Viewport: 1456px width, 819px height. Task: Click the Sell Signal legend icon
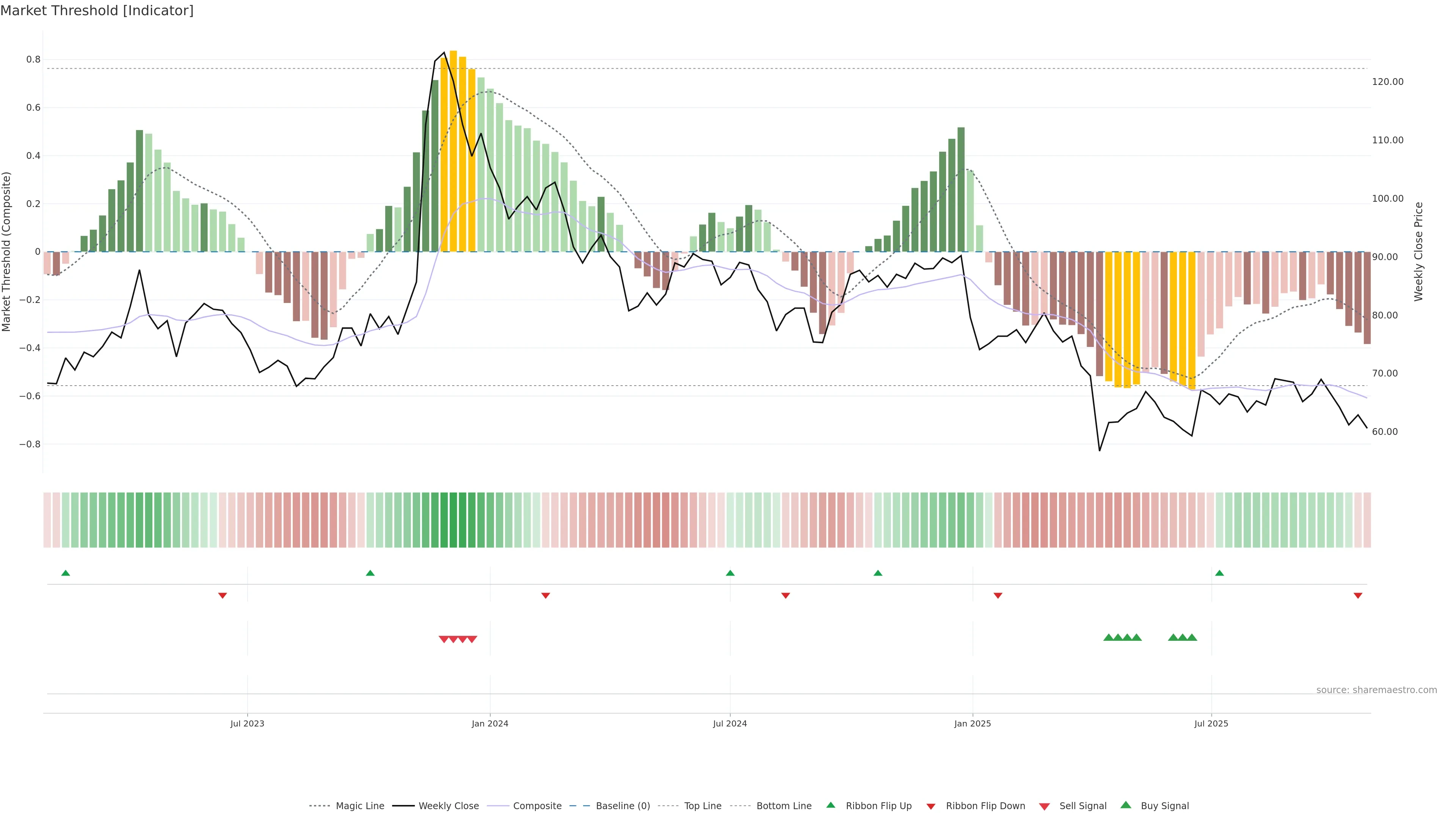point(1045,806)
